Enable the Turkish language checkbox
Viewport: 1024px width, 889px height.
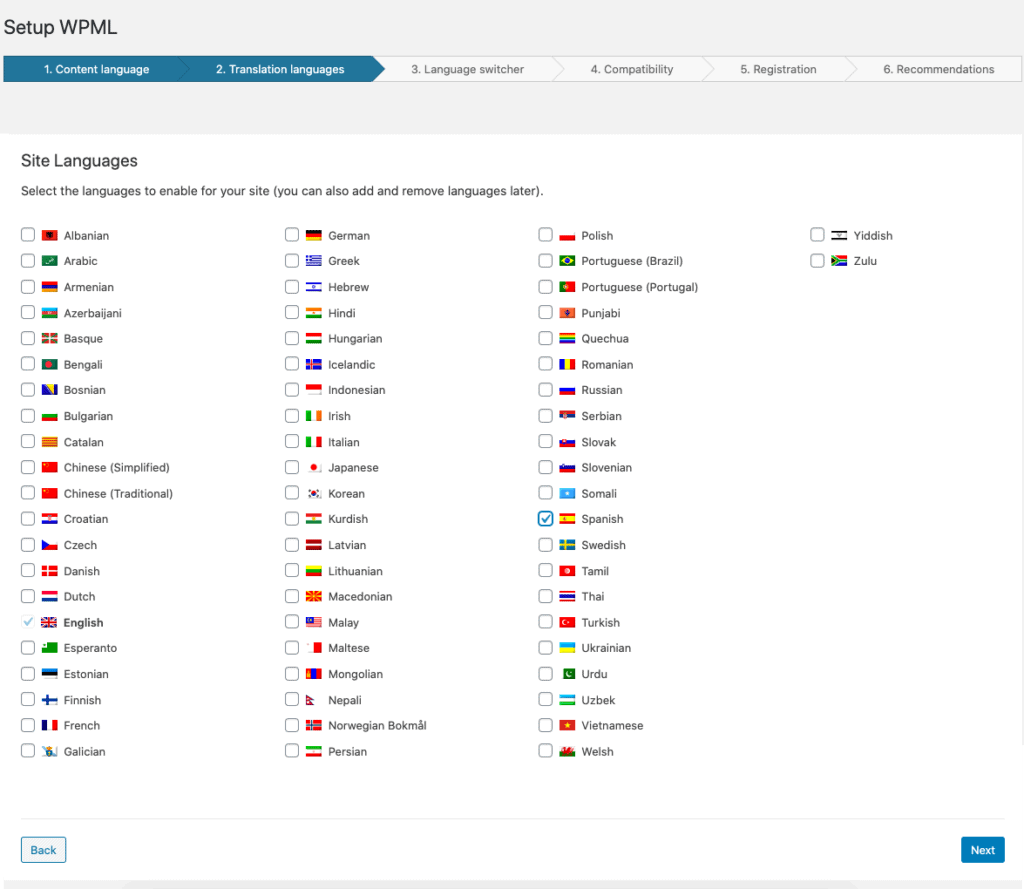coord(545,622)
